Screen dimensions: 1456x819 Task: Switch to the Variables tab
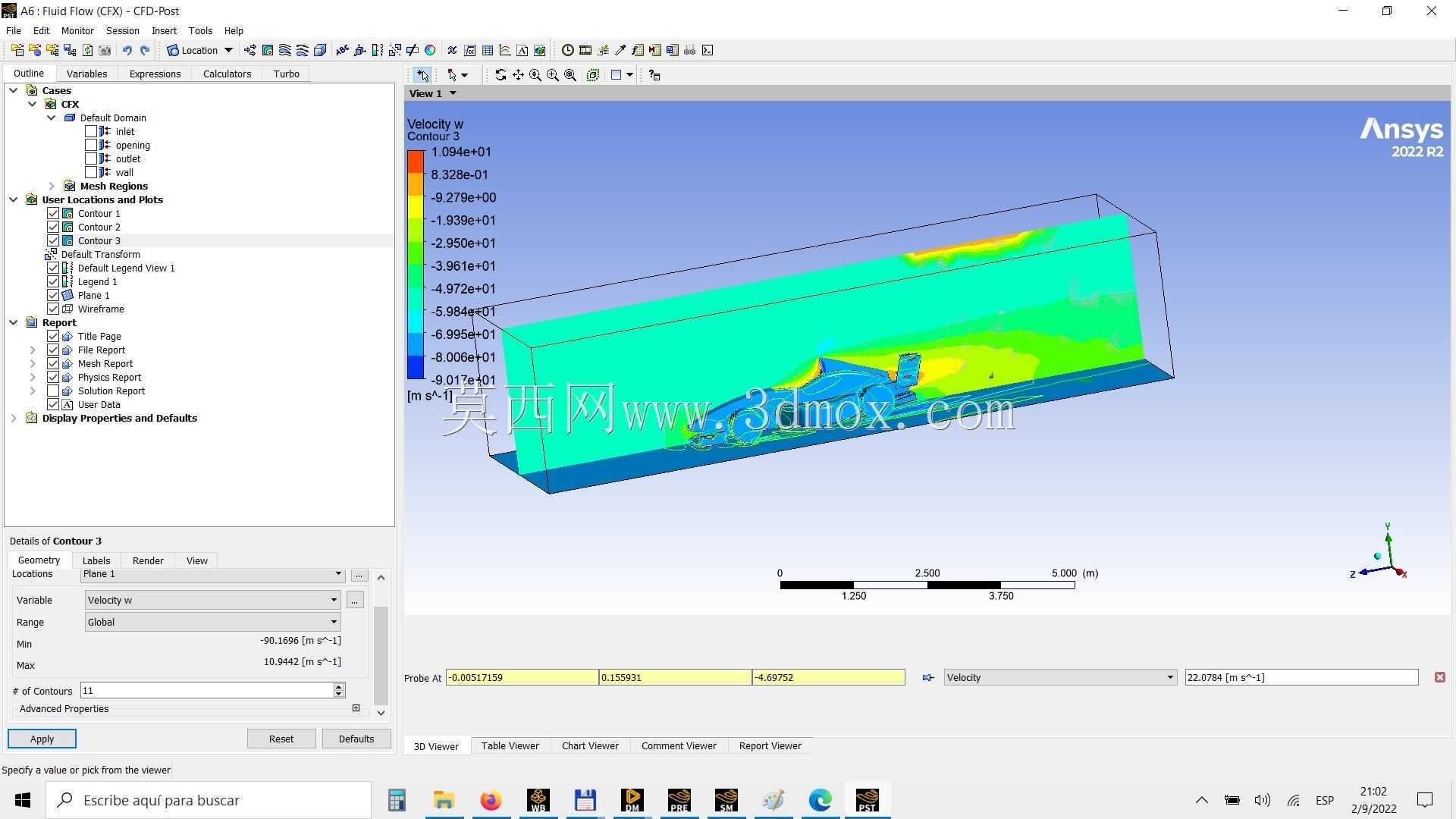pyautogui.click(x=86, y=74)
